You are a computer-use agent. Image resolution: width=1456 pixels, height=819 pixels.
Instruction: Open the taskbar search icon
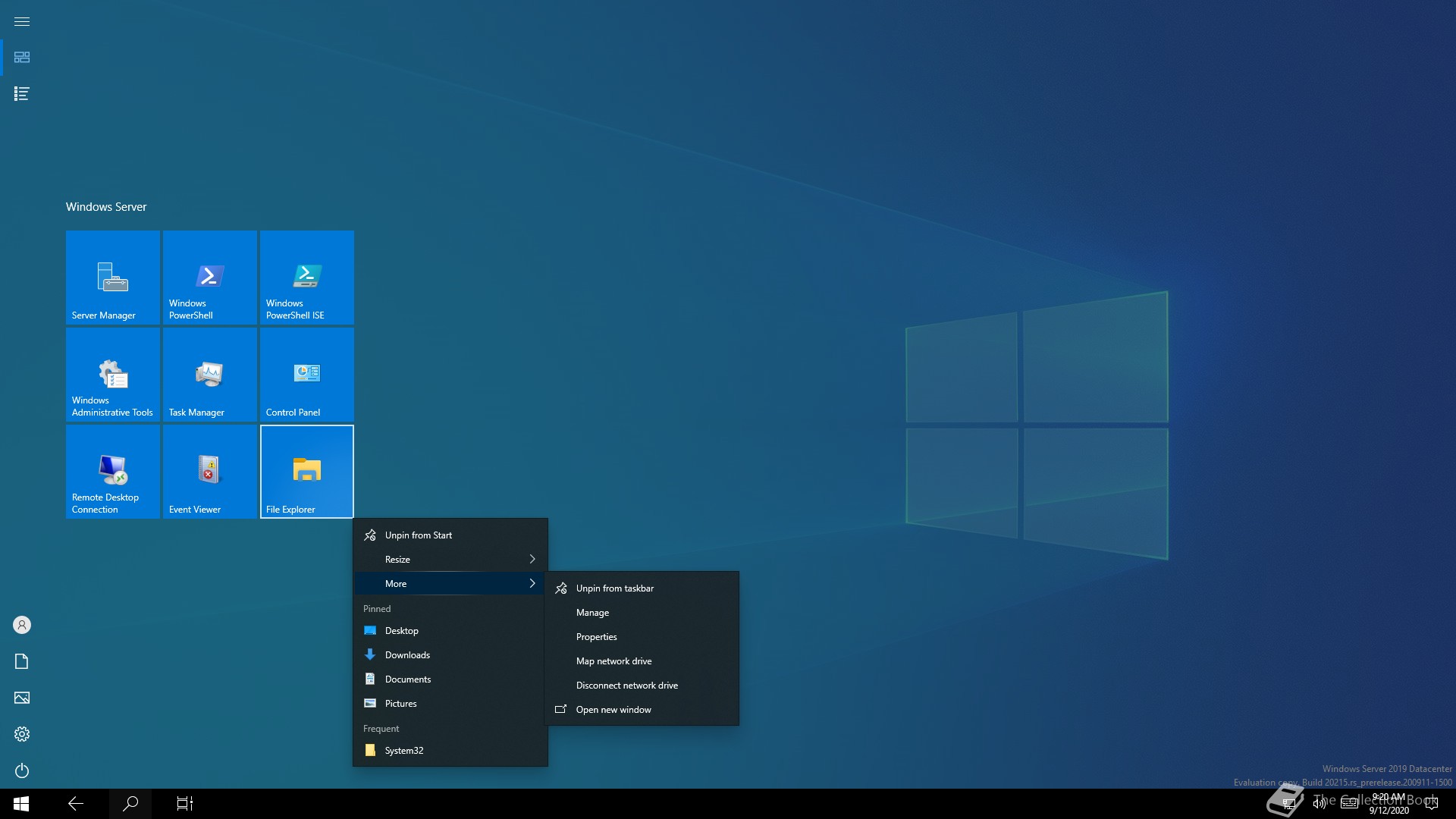[130, 804]
